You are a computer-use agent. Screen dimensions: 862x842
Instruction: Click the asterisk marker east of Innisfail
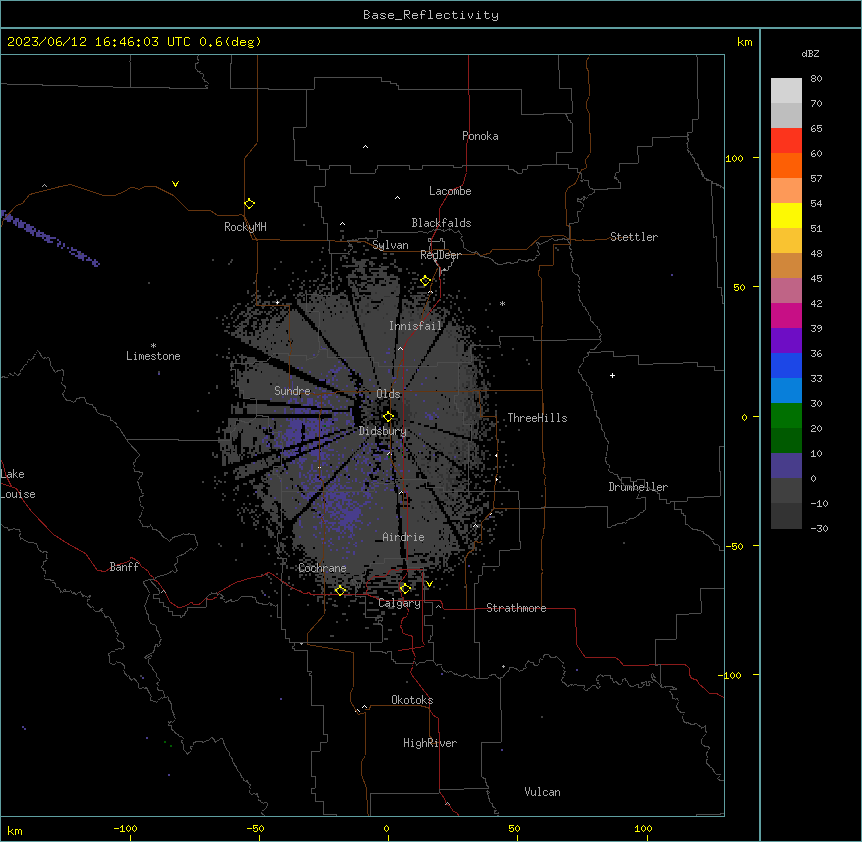tap(502, 303)
